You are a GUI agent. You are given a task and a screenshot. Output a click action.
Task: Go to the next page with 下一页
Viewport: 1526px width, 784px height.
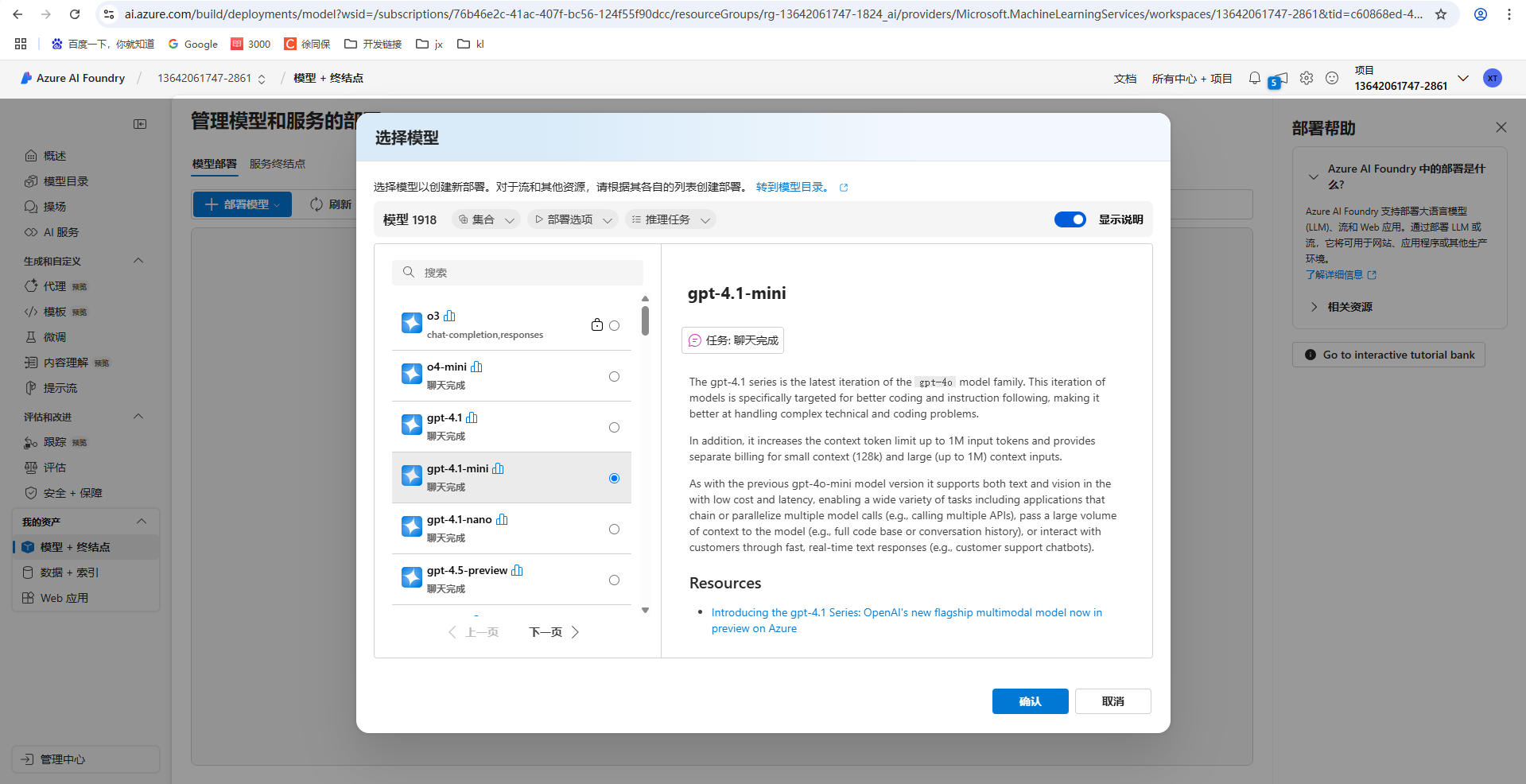554,632
